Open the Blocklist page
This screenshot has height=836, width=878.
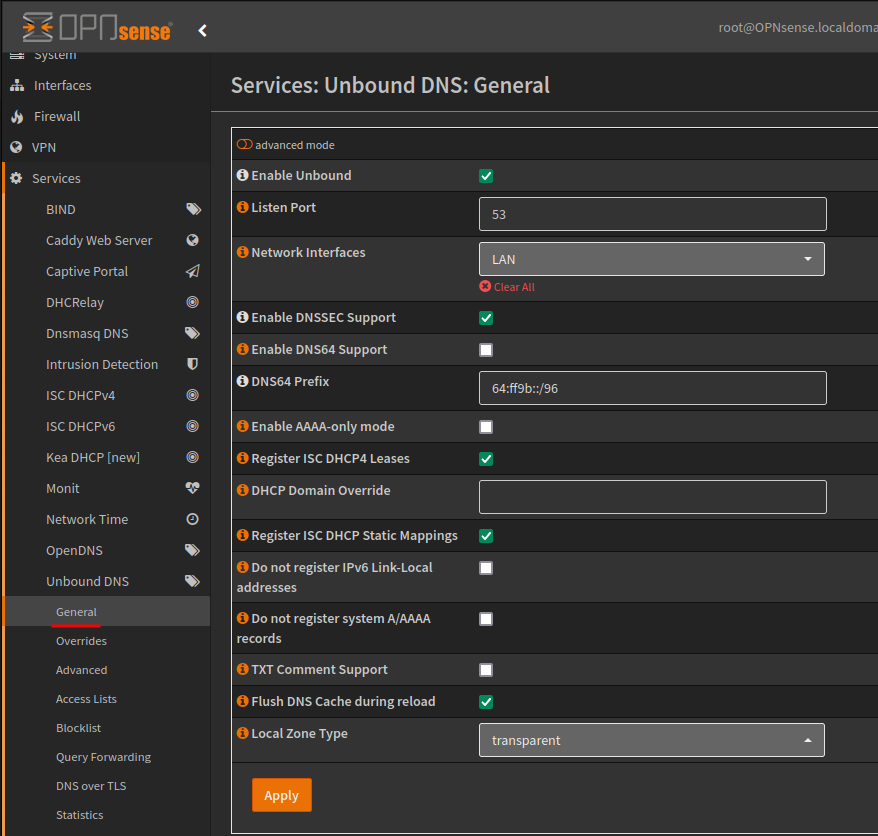(x=106, y=728)
